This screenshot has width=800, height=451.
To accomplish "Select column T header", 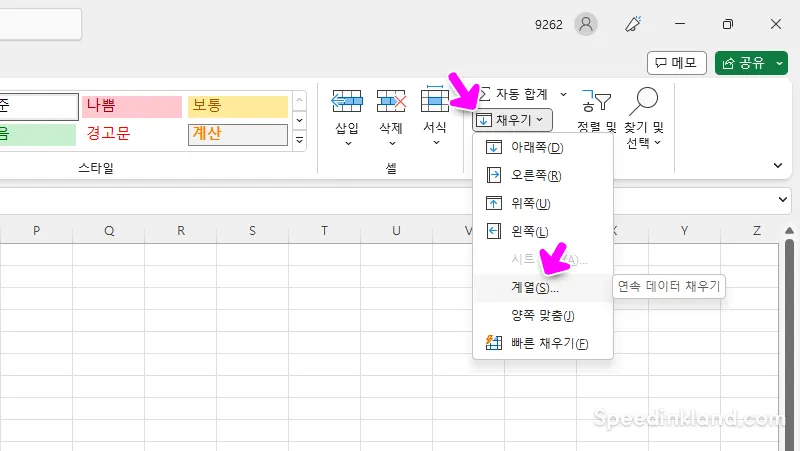I will click(324, 231).
